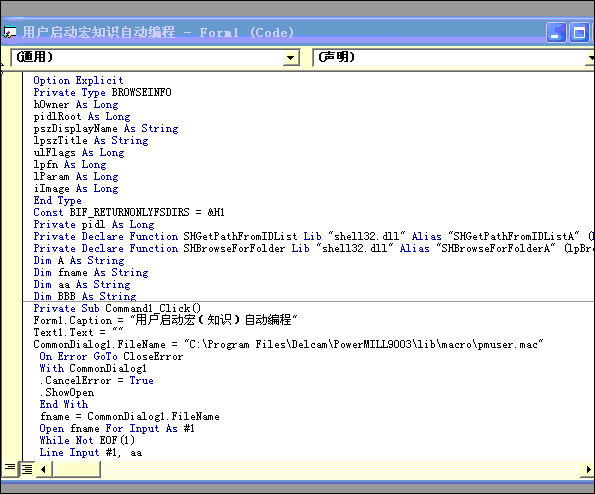The image size is (595, 494).
Task: Click the Dim BBB As String line
Action: [85, 296]
